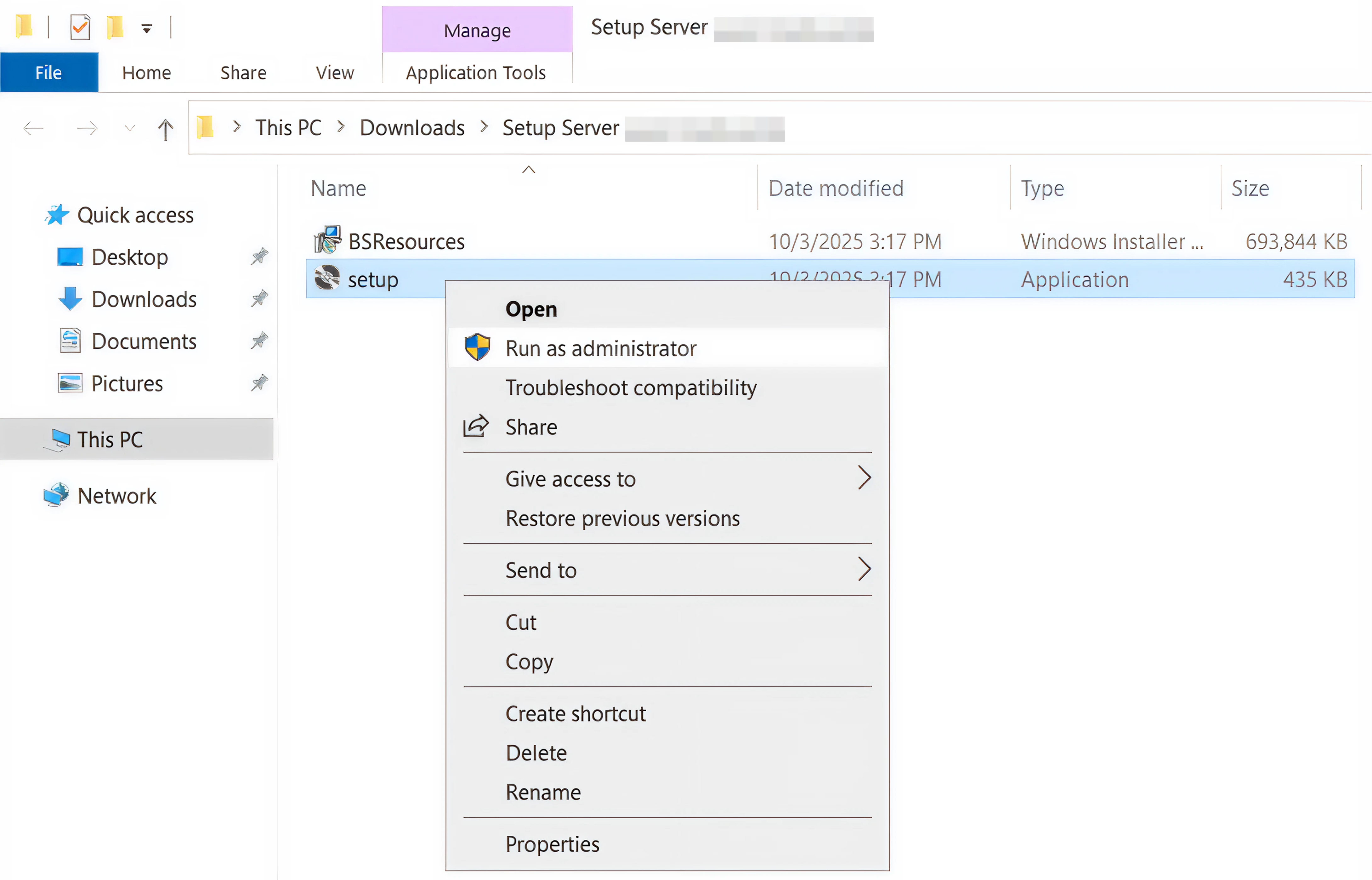Expand the chevron after This PC breadcrumb
The width and height of the screenshot is (1372, 880).
pos(341,127)
